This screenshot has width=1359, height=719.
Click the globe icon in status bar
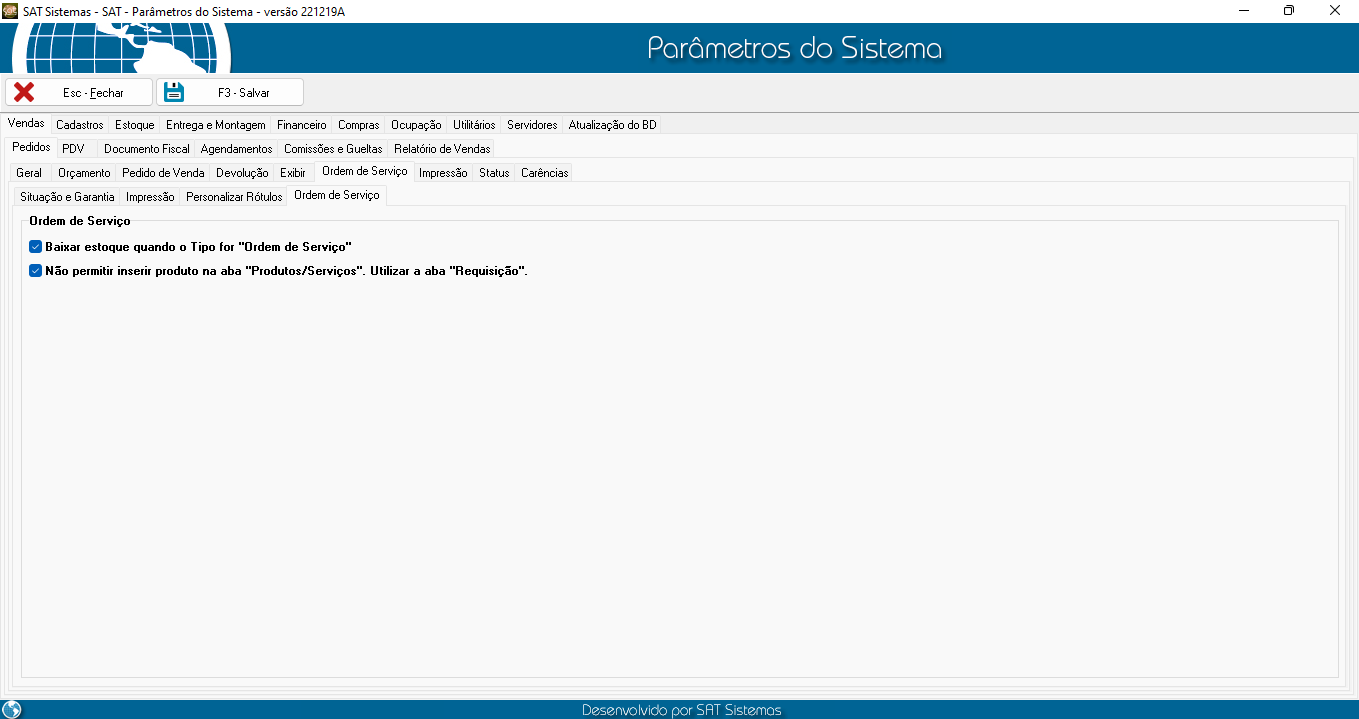12,709
